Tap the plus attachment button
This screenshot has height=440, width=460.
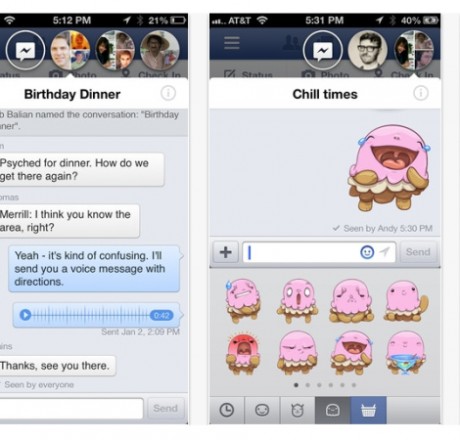226,252
